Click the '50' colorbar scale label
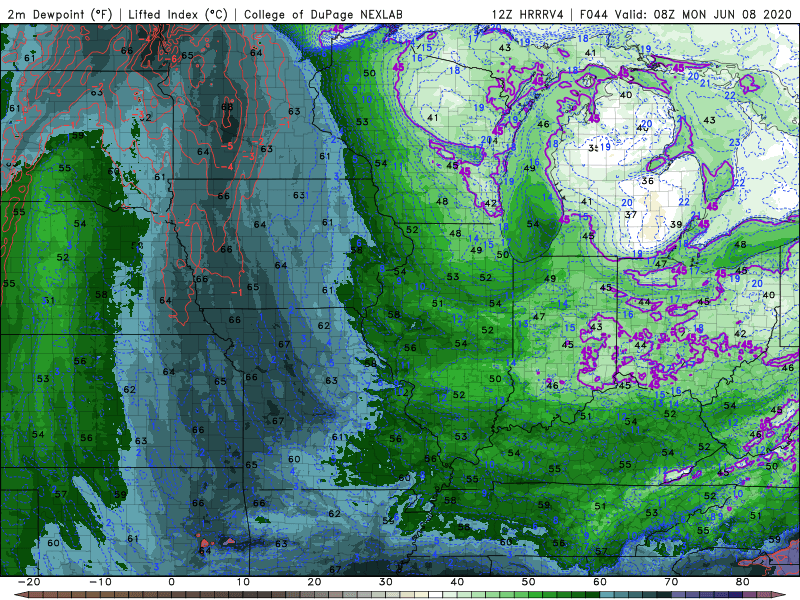800x600 pixels. (x=529, y=582)
